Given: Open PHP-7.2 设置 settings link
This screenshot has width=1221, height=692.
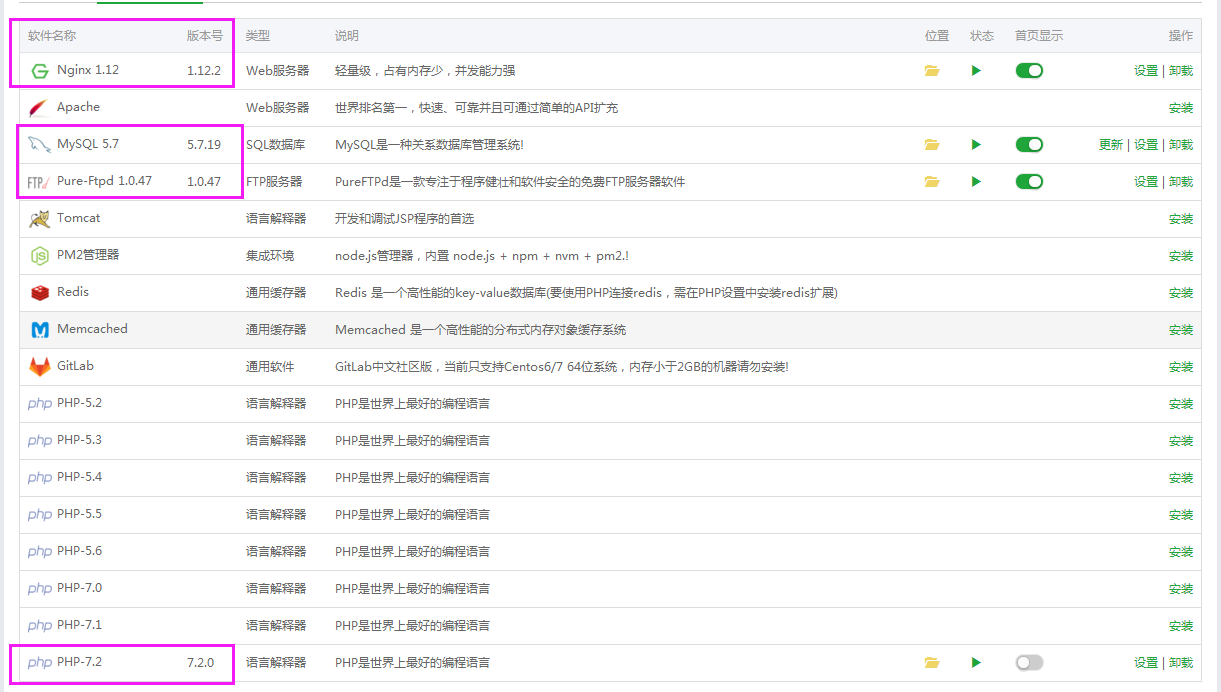Looking at the screenshot, I should (x=1146, y=663).
